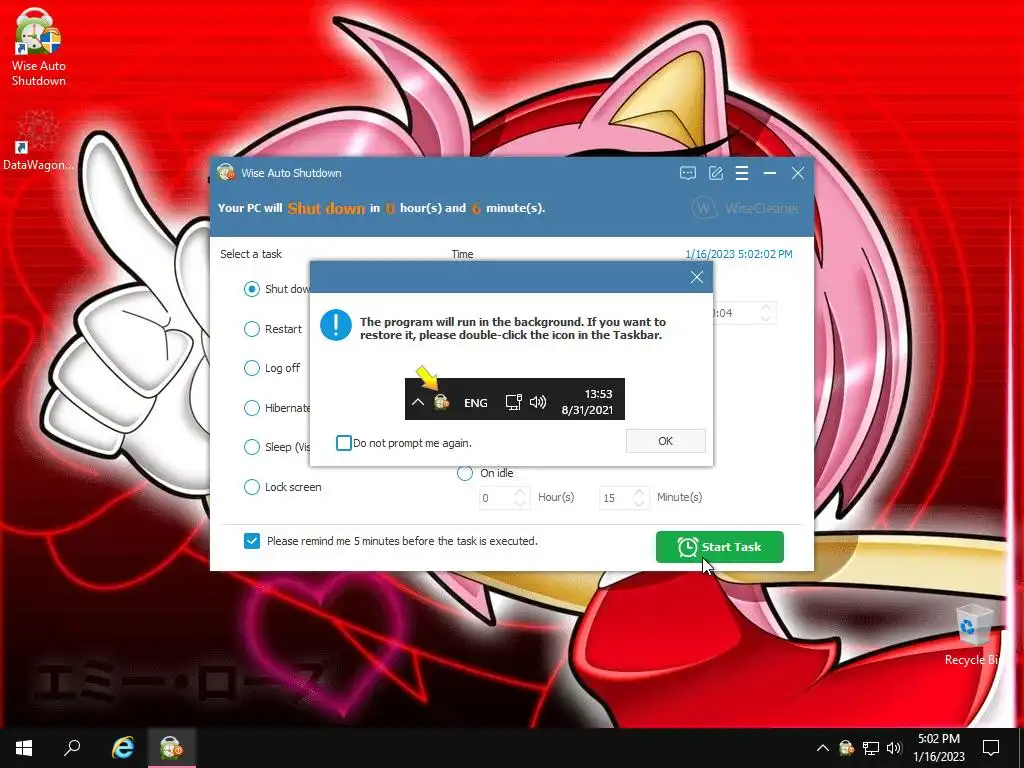Click Wise Auto Shutdown system tray icon
Image resolution: width=1024 pixels, height=768 pixels.
point(846,748)
